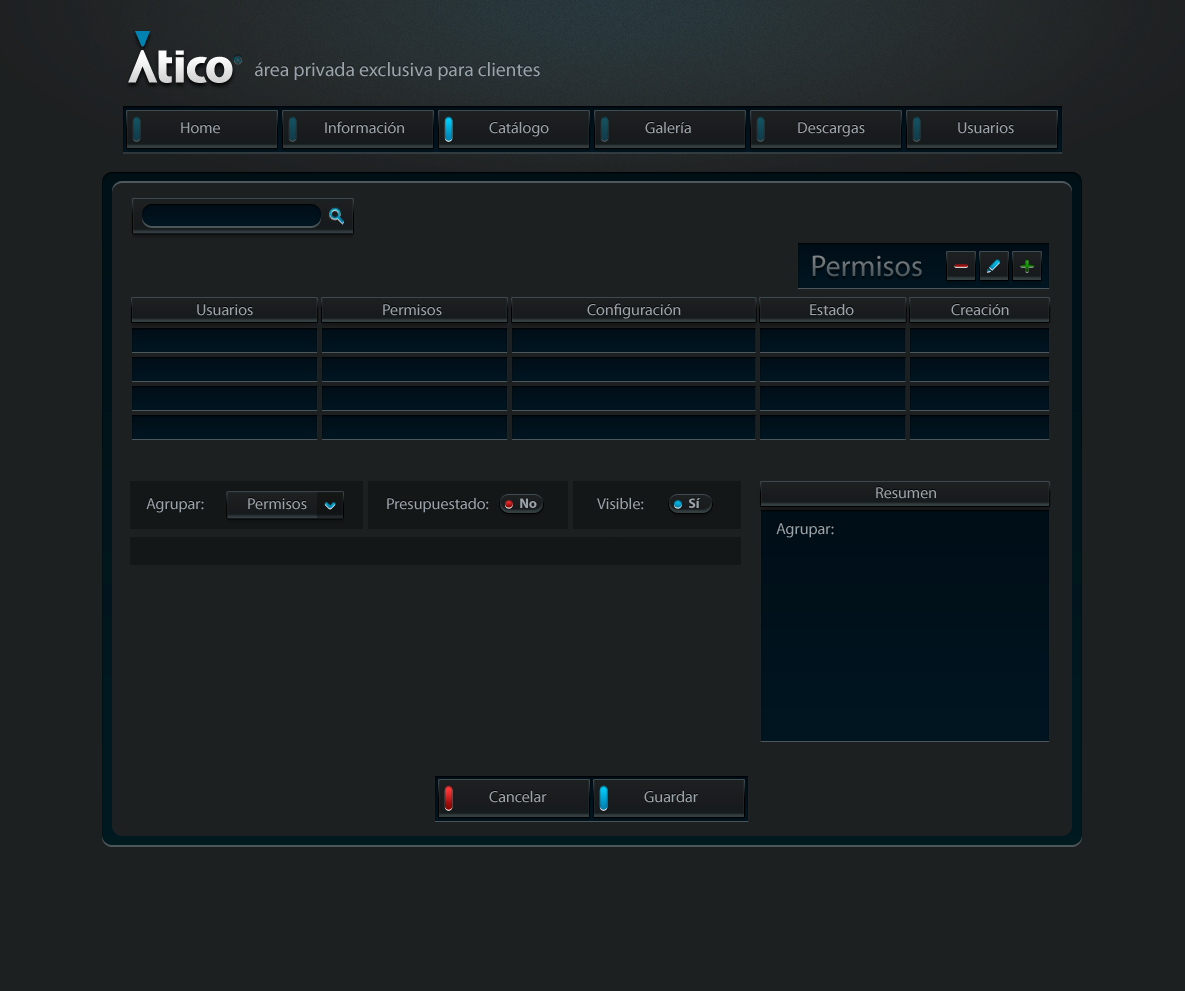Sort by the Usuarios column header
Image resolution: width=1185 pixels, height=991 pixels.
224,310
